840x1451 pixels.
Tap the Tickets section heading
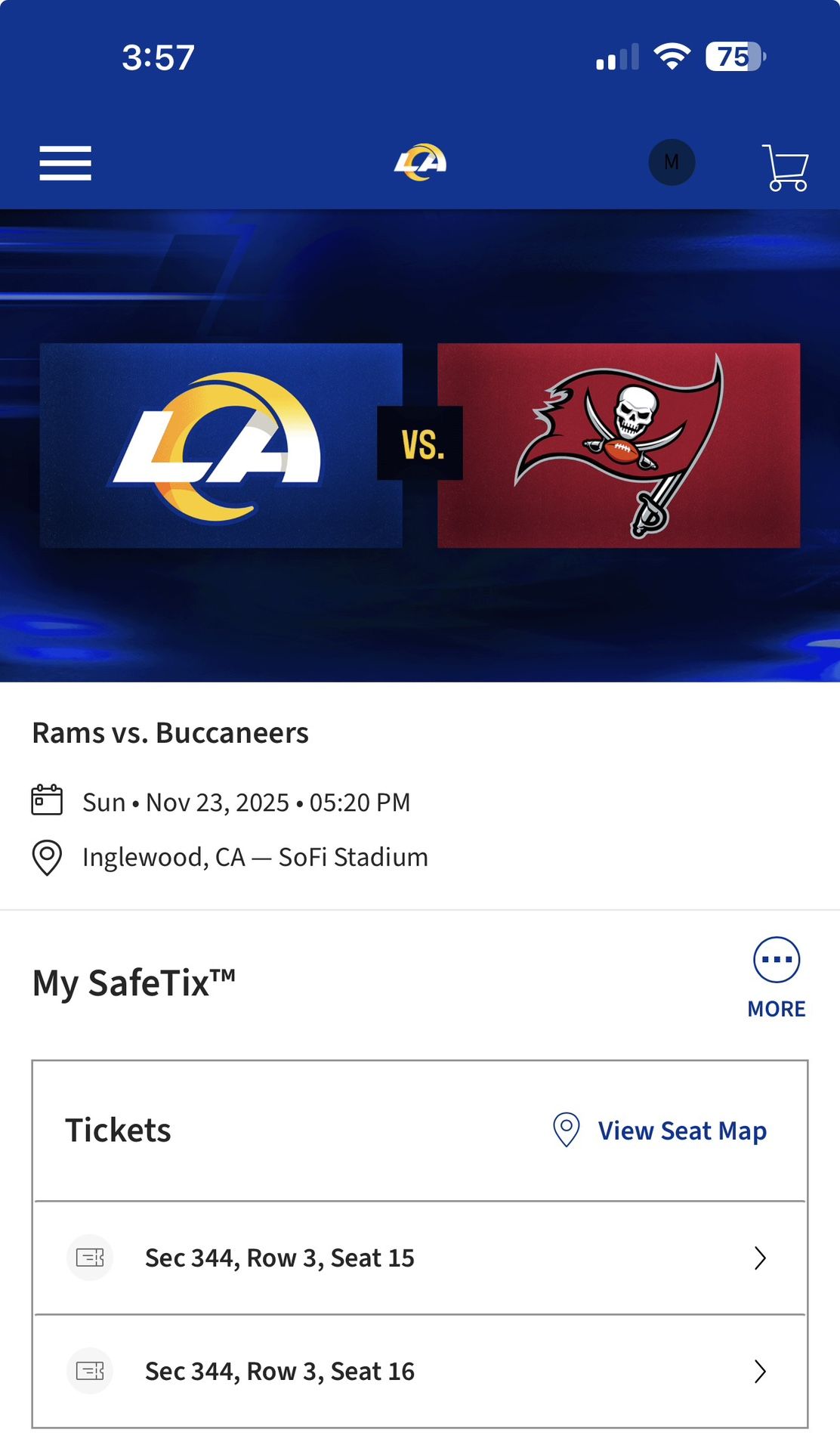118,1131
